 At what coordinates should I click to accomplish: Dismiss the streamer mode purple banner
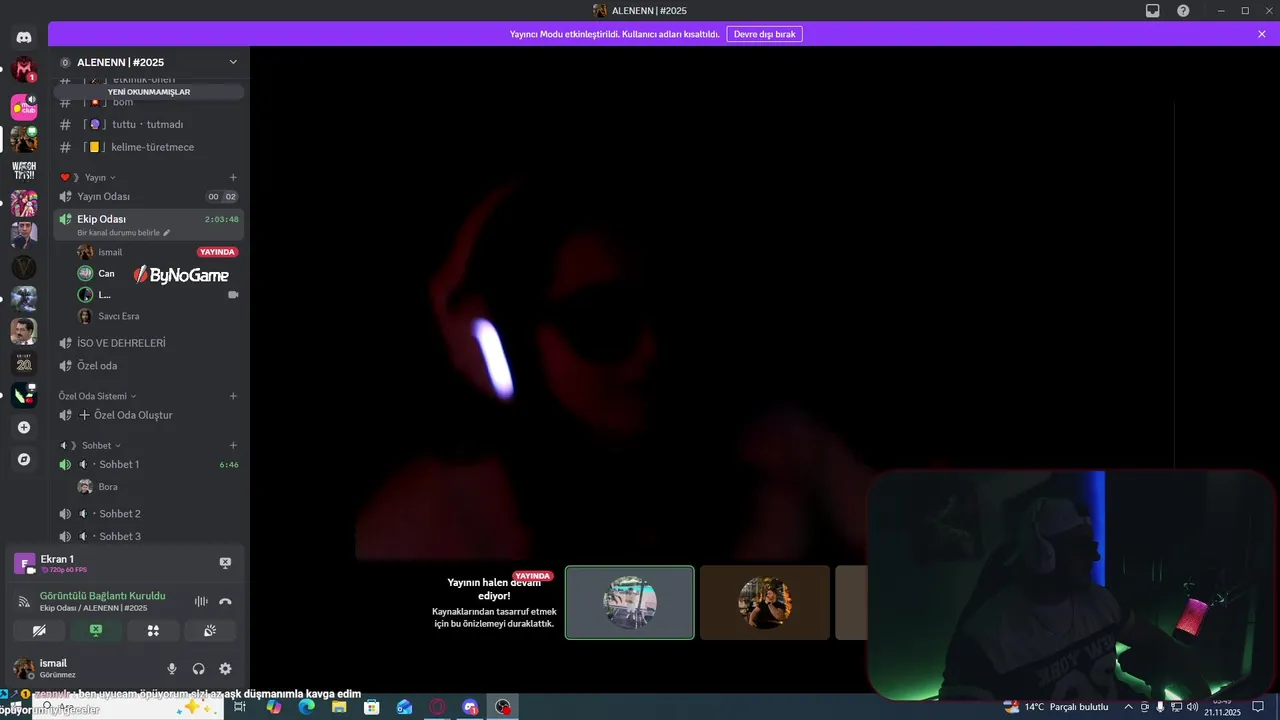click(1262, 34)
